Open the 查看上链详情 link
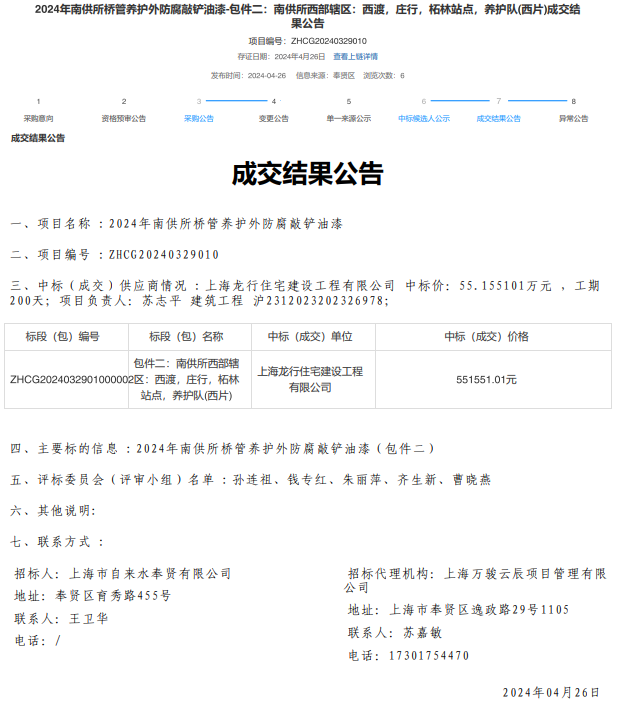 [x=355, y=56]
